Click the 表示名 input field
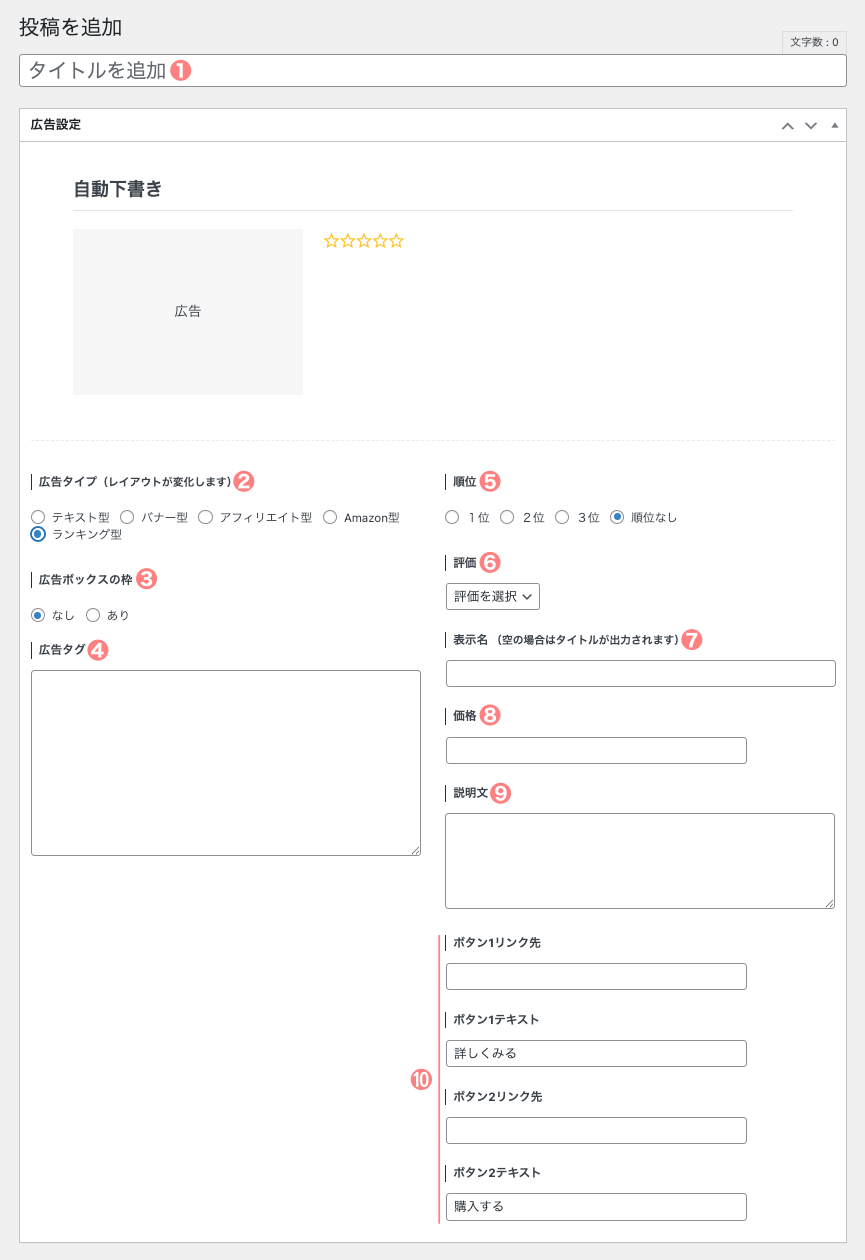The width and height of the screenshot is (865, 1260). [640, 674]
